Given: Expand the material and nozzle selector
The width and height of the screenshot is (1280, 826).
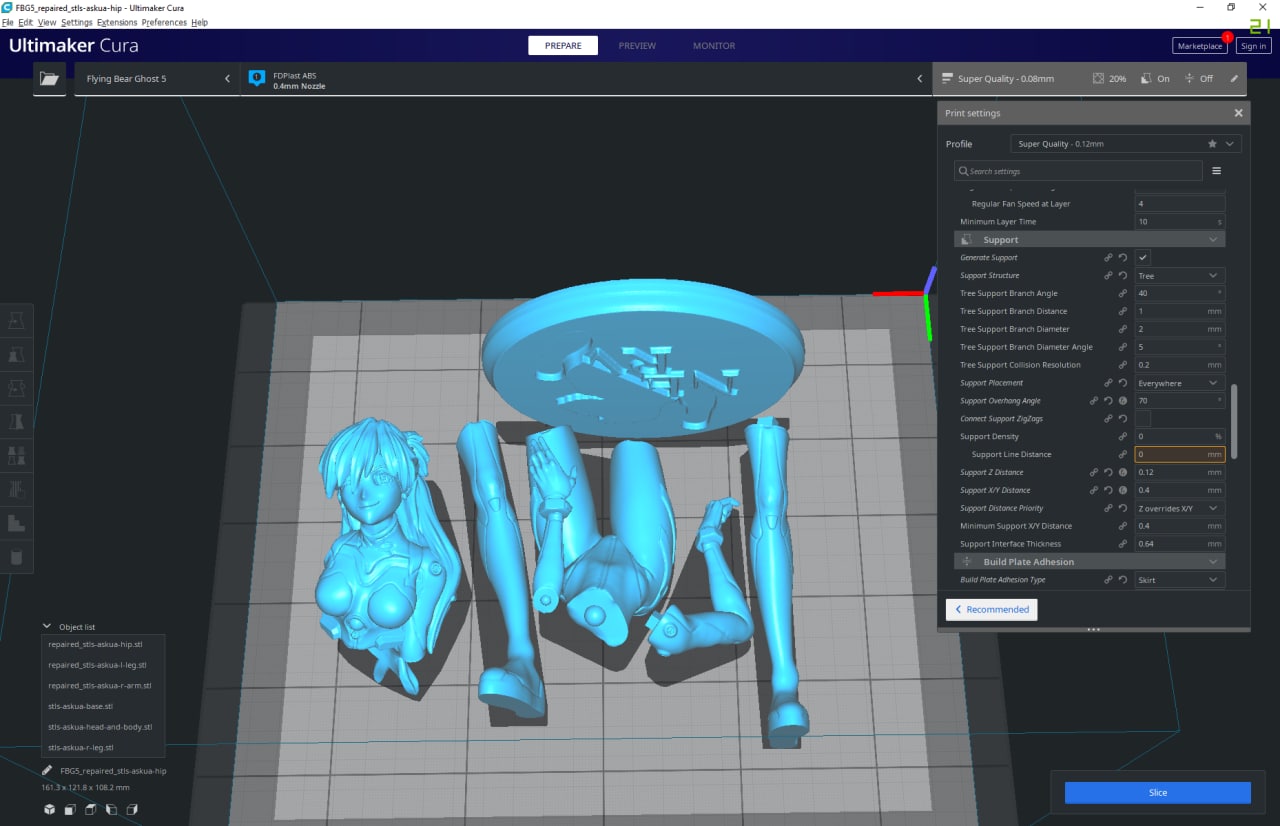Looking at the screenshot, I should (x=586, y=78).
